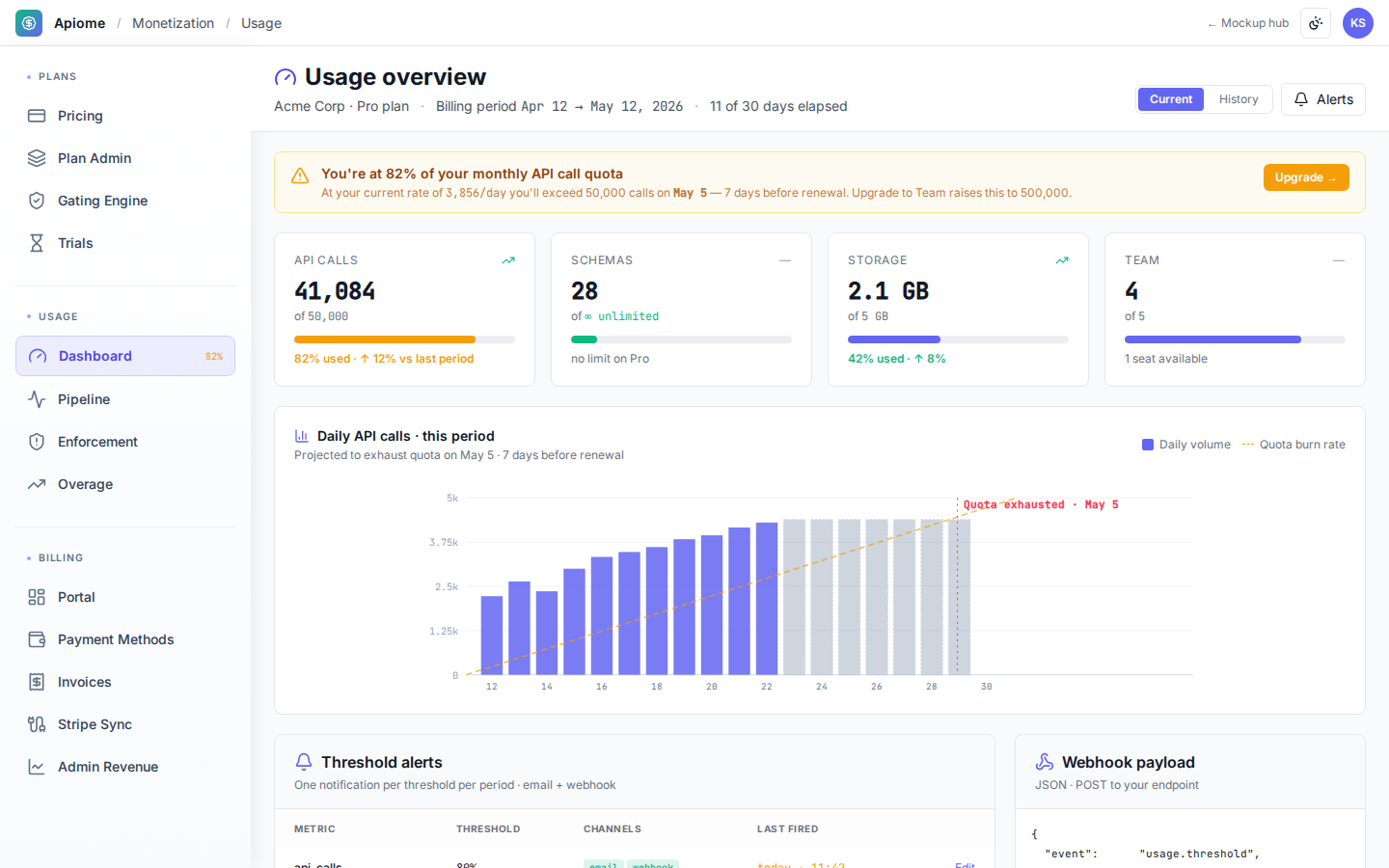
Task: Click the LAST FIRED column header
Action: coord(787,828)
